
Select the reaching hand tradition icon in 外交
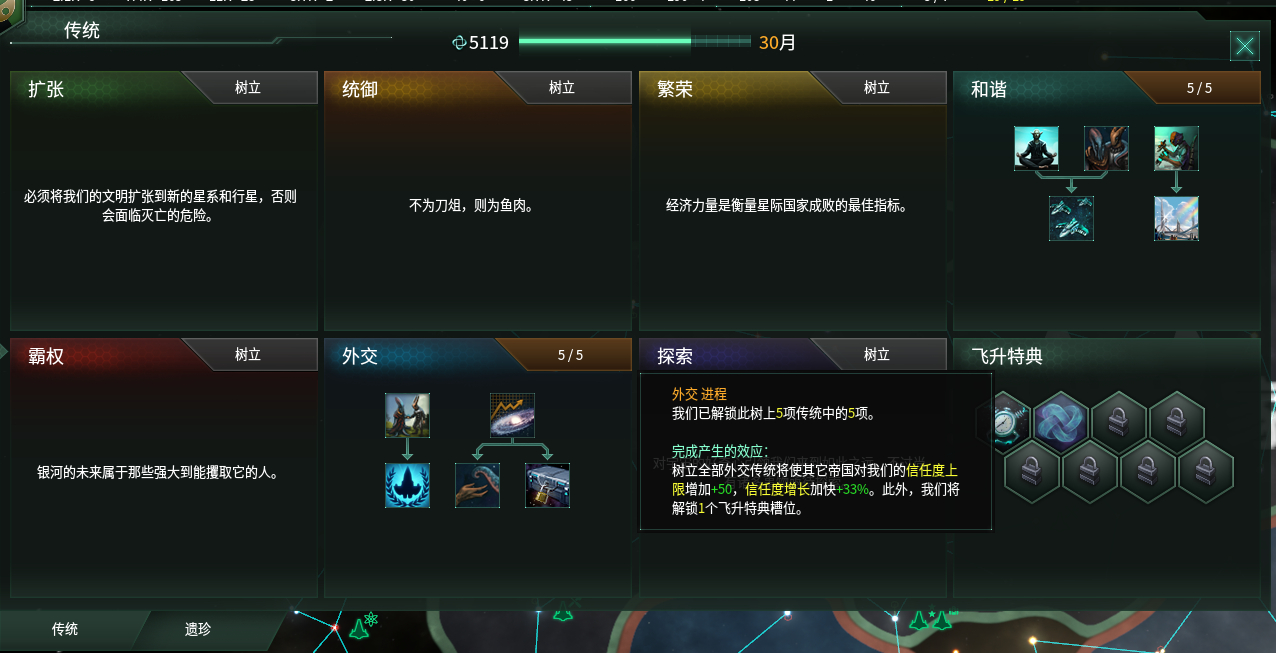(477, 485)
